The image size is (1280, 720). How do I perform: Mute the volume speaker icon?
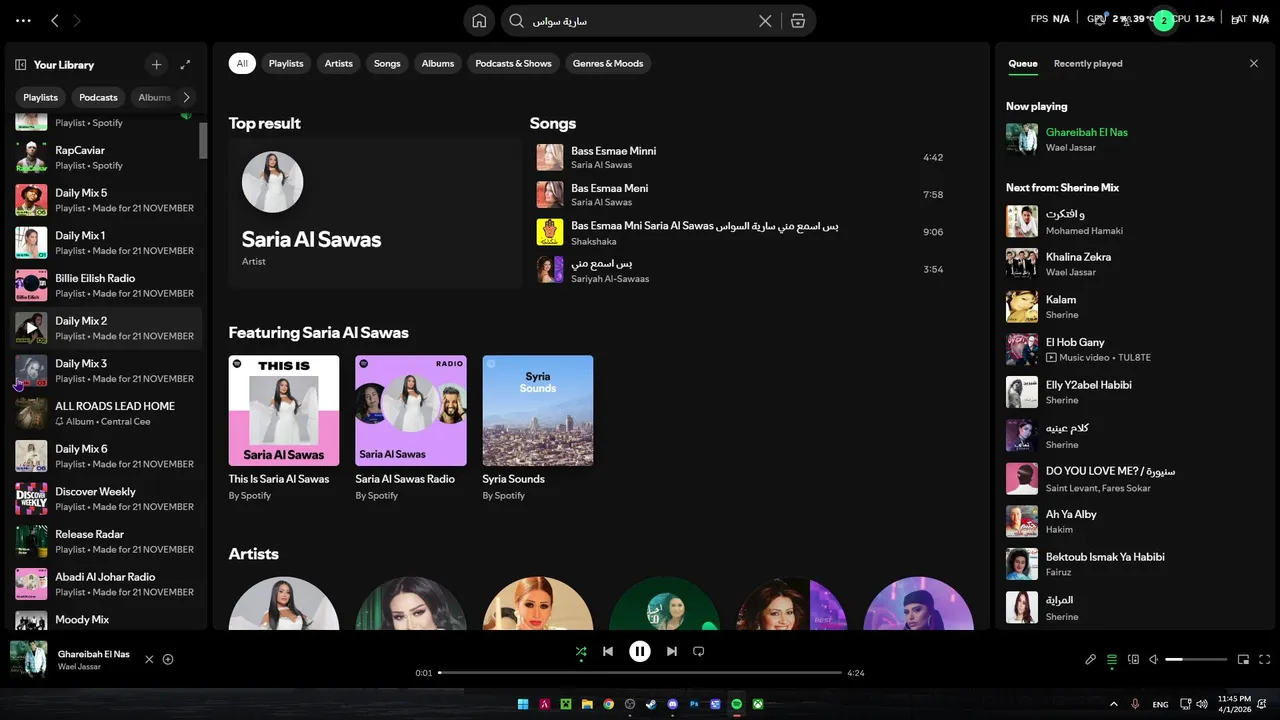pyautogui.click(x=1153, y=659)
